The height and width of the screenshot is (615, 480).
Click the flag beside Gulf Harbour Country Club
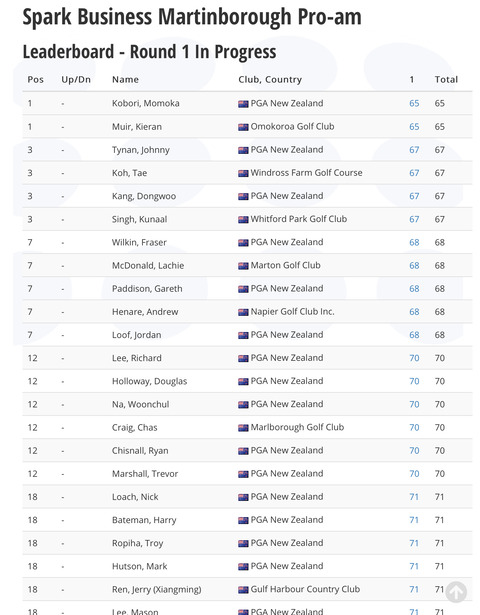(x=243, y=590)
